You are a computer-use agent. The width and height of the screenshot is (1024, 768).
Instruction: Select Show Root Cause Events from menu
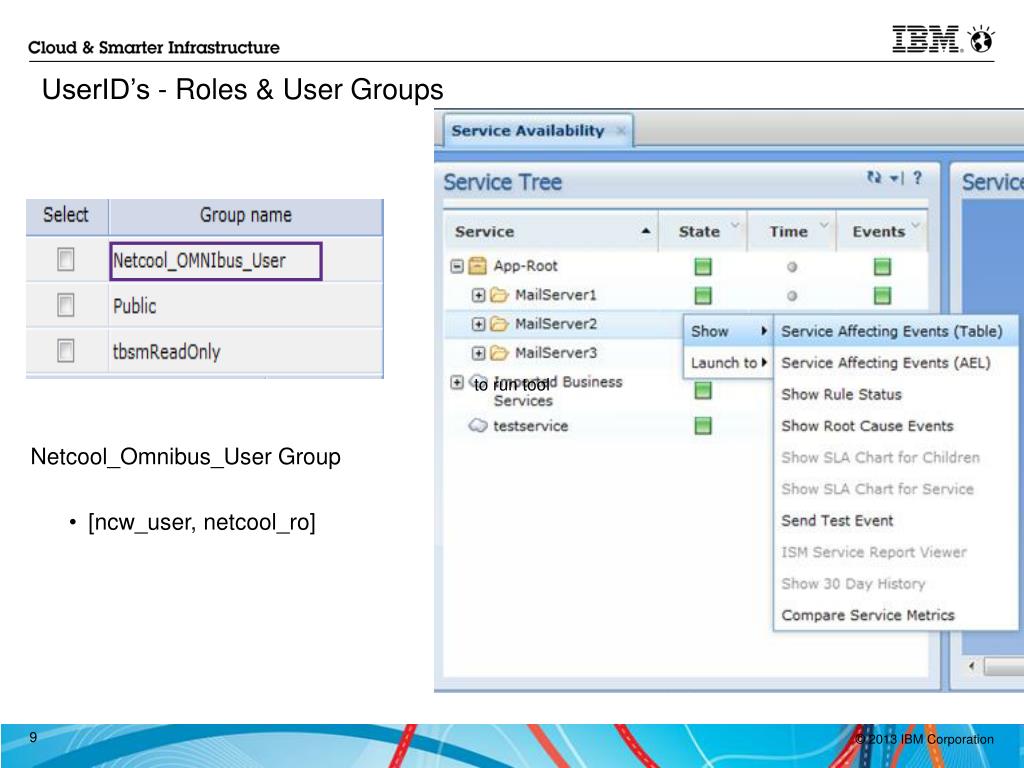pyautogui.click(x=867, y=426)
